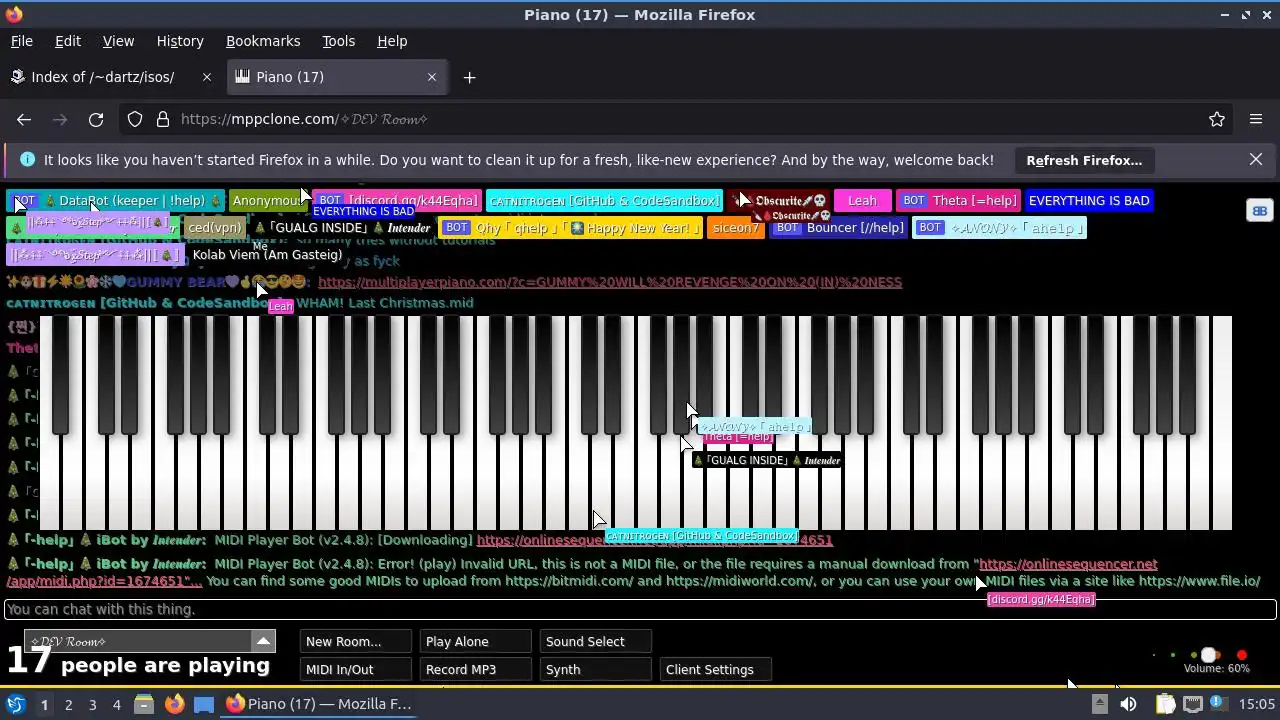This screenshot has width=1280, height=720.
Task: Switch to workspace 2 in the taskbar
Action: (x=68, y=704)
